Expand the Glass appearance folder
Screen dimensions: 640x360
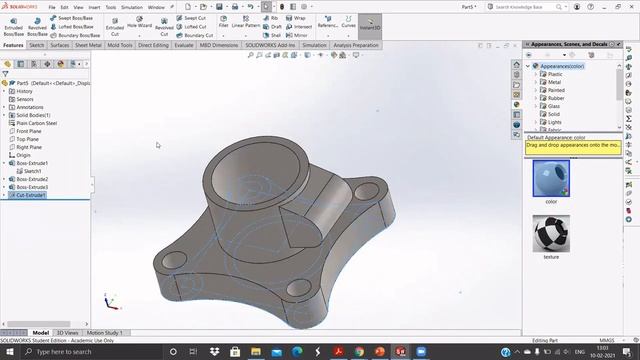click(x=536, y=106)
